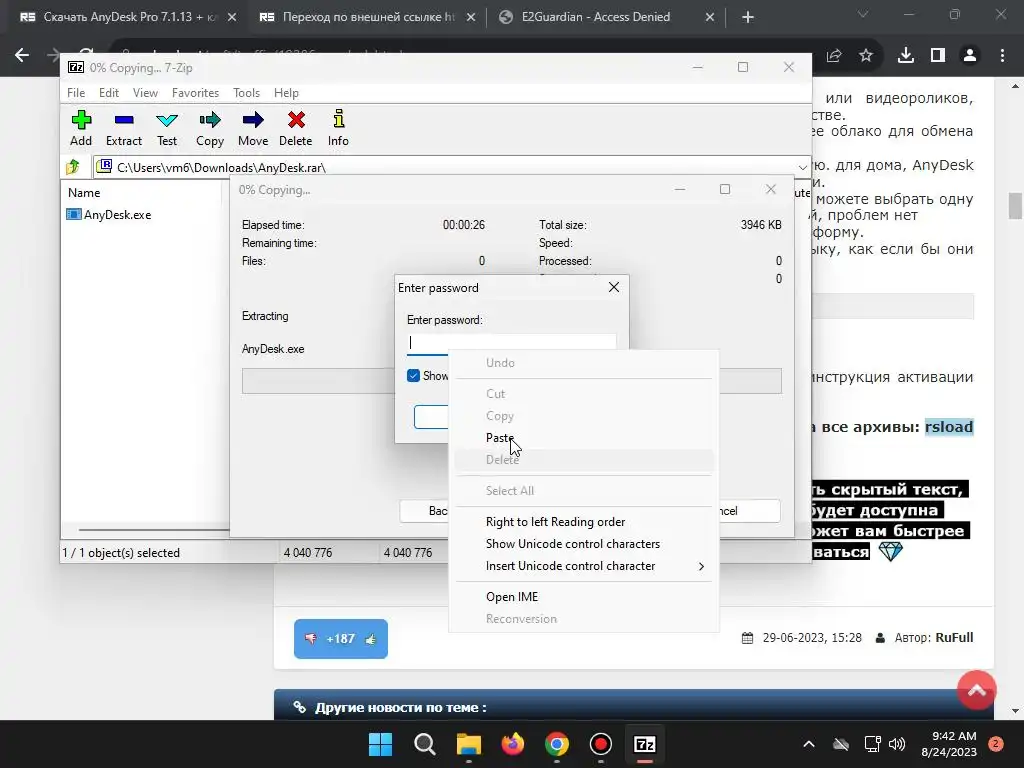Go up one folder level in 7-Zip
Viewport: 1024px width, 768px height.
[x=72, y=167]
